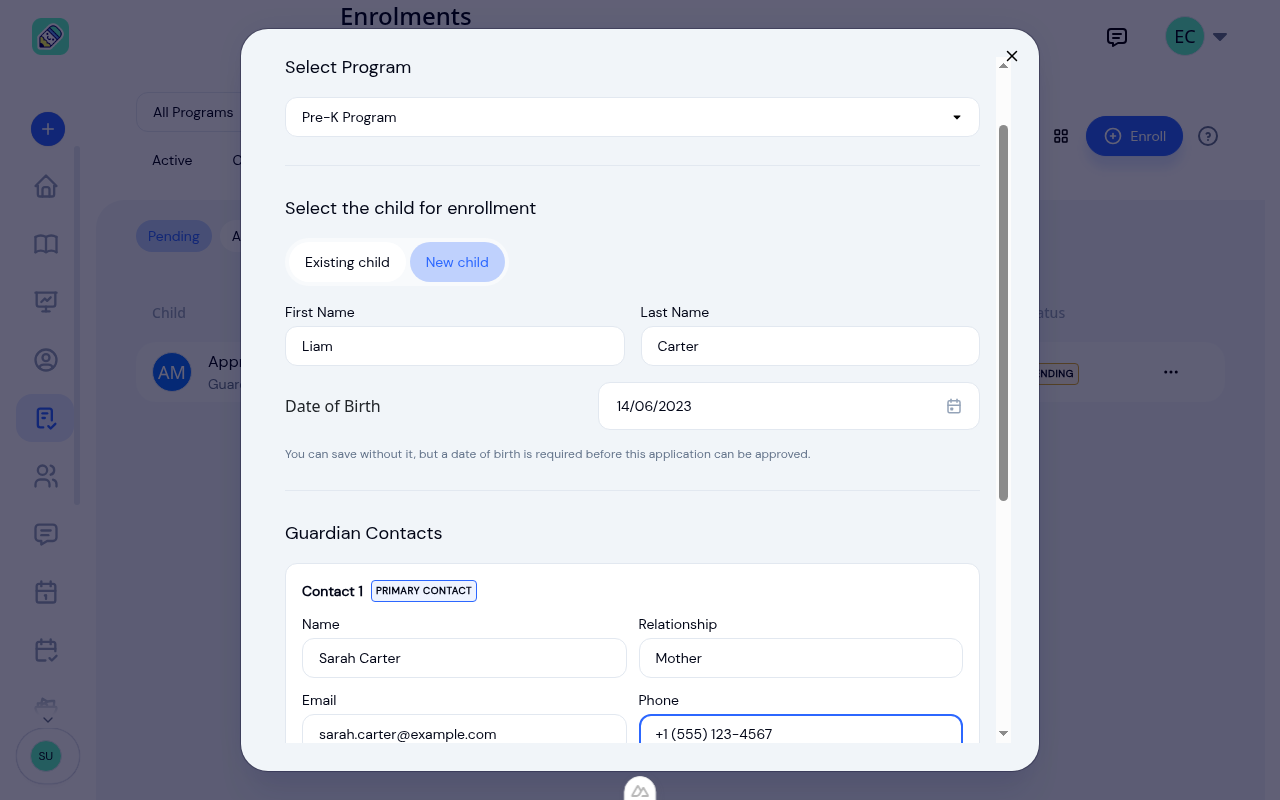Viewport: 1280px width, 800px height.
Task: Open the messages icon in top bar
Action: (1117, 37)
